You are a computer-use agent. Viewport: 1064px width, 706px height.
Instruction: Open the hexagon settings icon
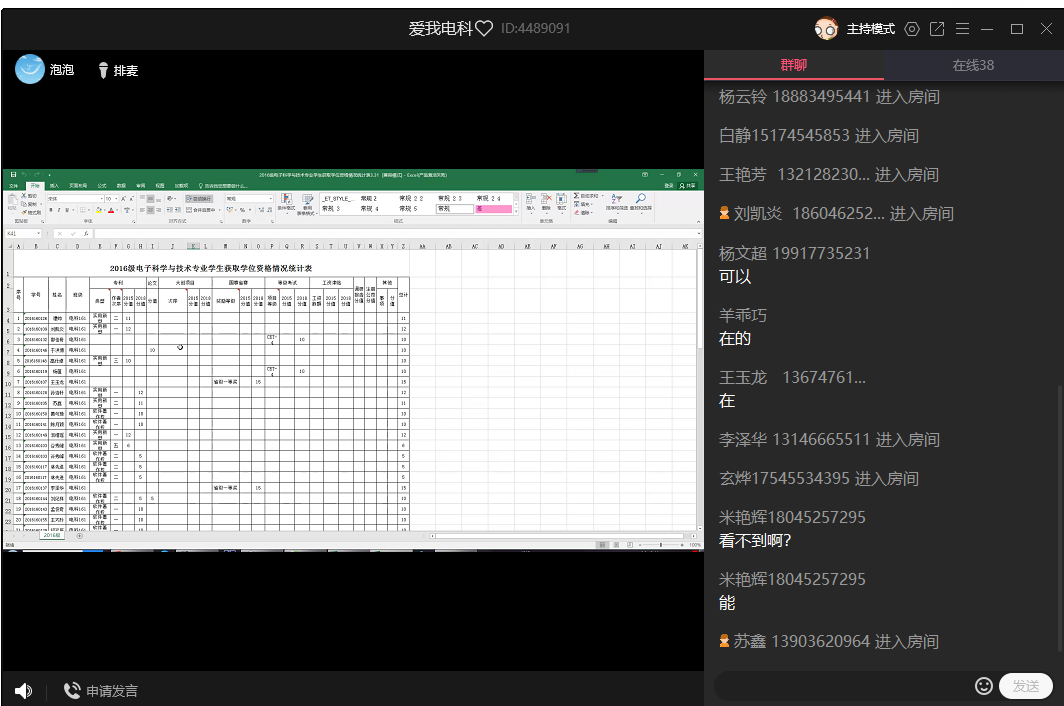911,29
